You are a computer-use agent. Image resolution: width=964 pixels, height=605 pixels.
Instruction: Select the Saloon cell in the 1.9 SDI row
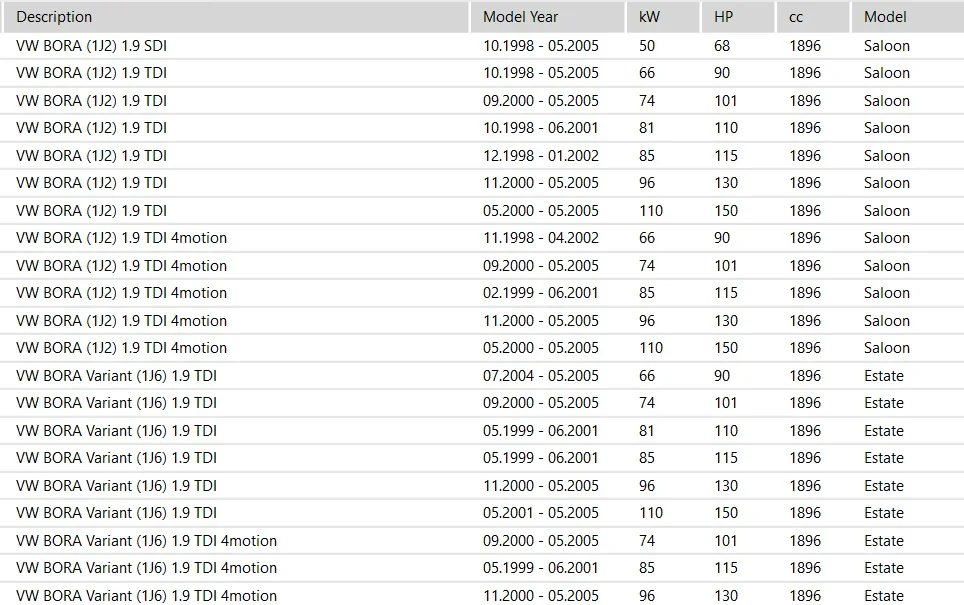point(887,46)
